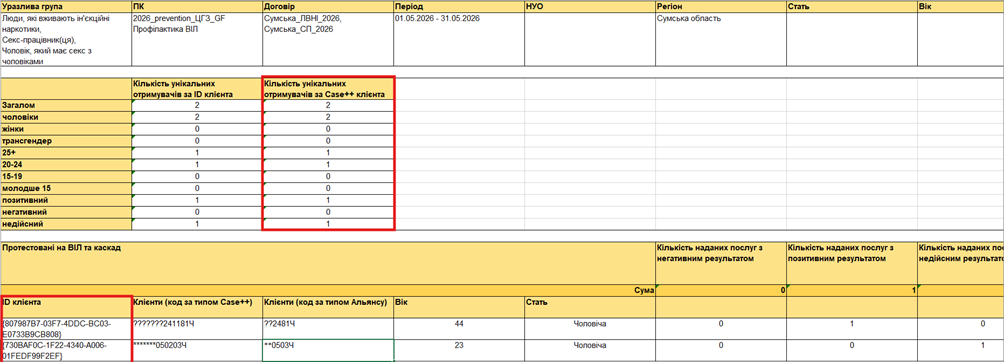Select the '25+' row label
The image size is (1004, 362).
pos(66,153)
